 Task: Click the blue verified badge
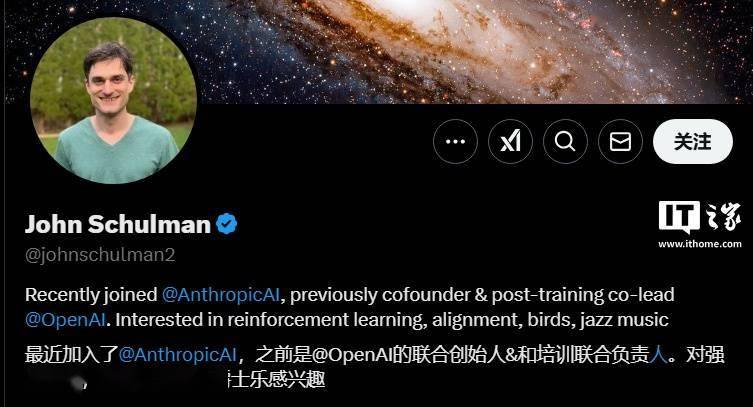tap(227, 224)
